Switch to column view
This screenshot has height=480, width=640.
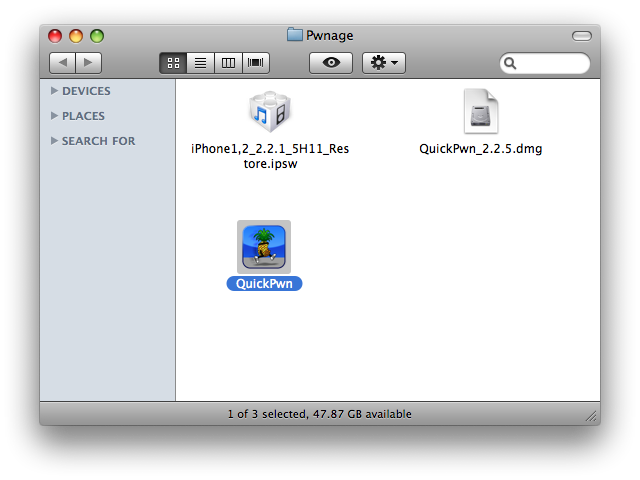click(x=228, y=63)
